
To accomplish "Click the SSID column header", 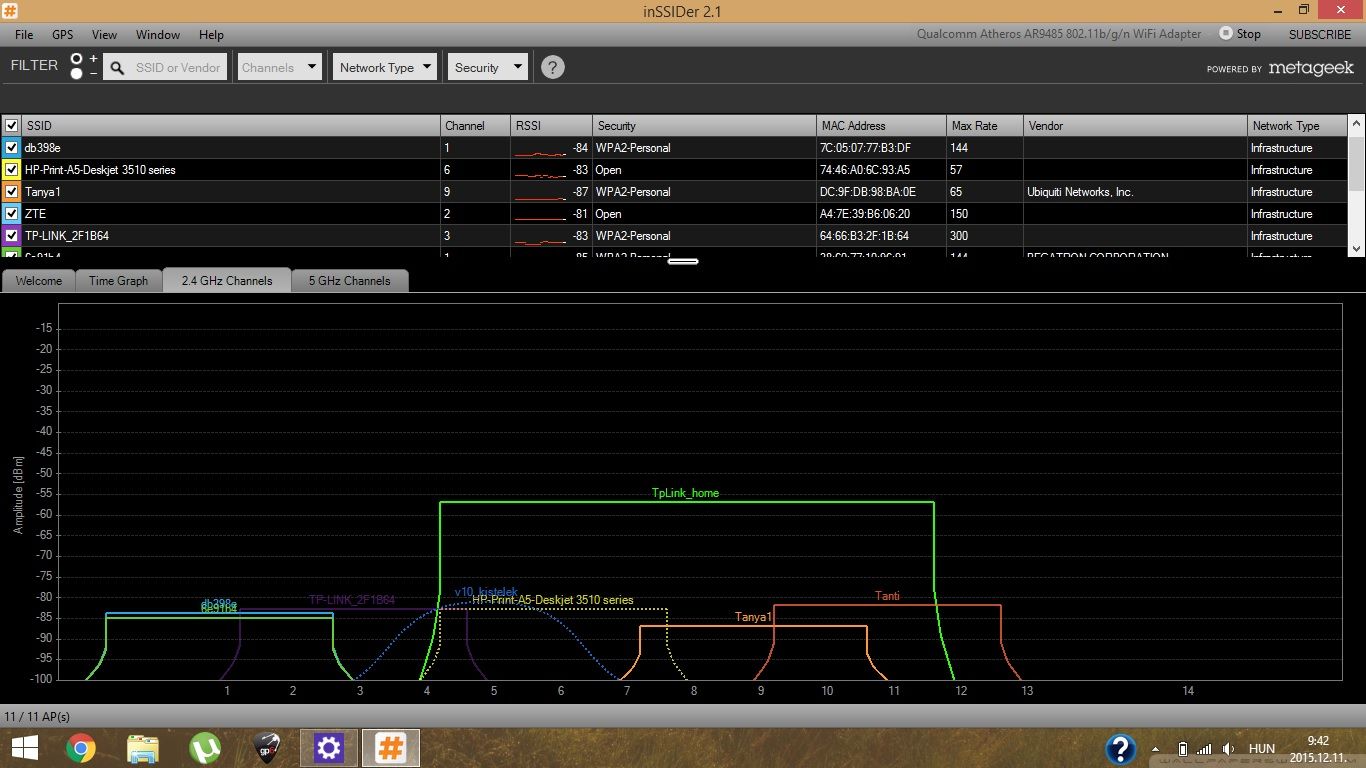I will tap(231, 126).
